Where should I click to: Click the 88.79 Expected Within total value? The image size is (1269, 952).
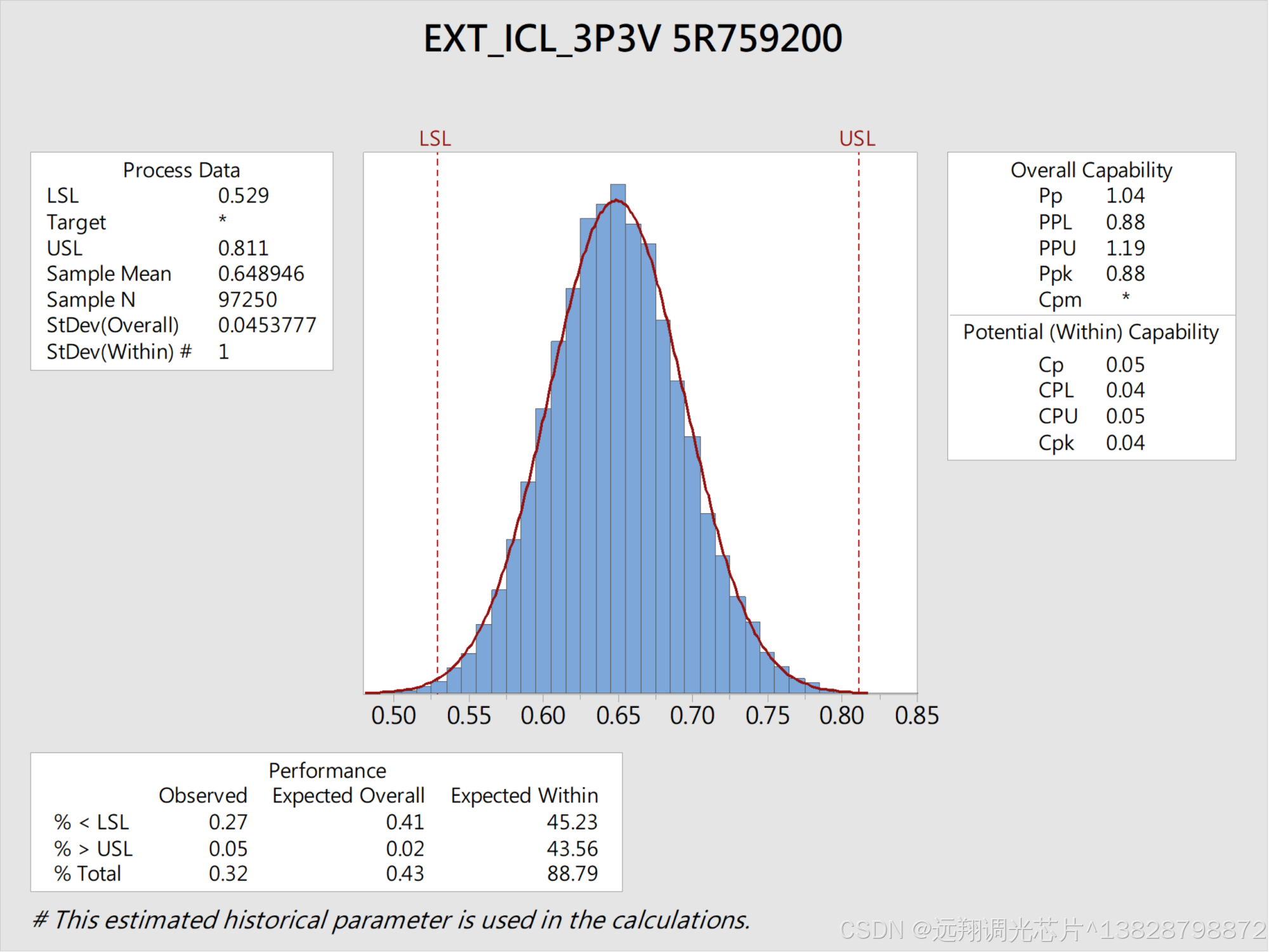[572, 873]
